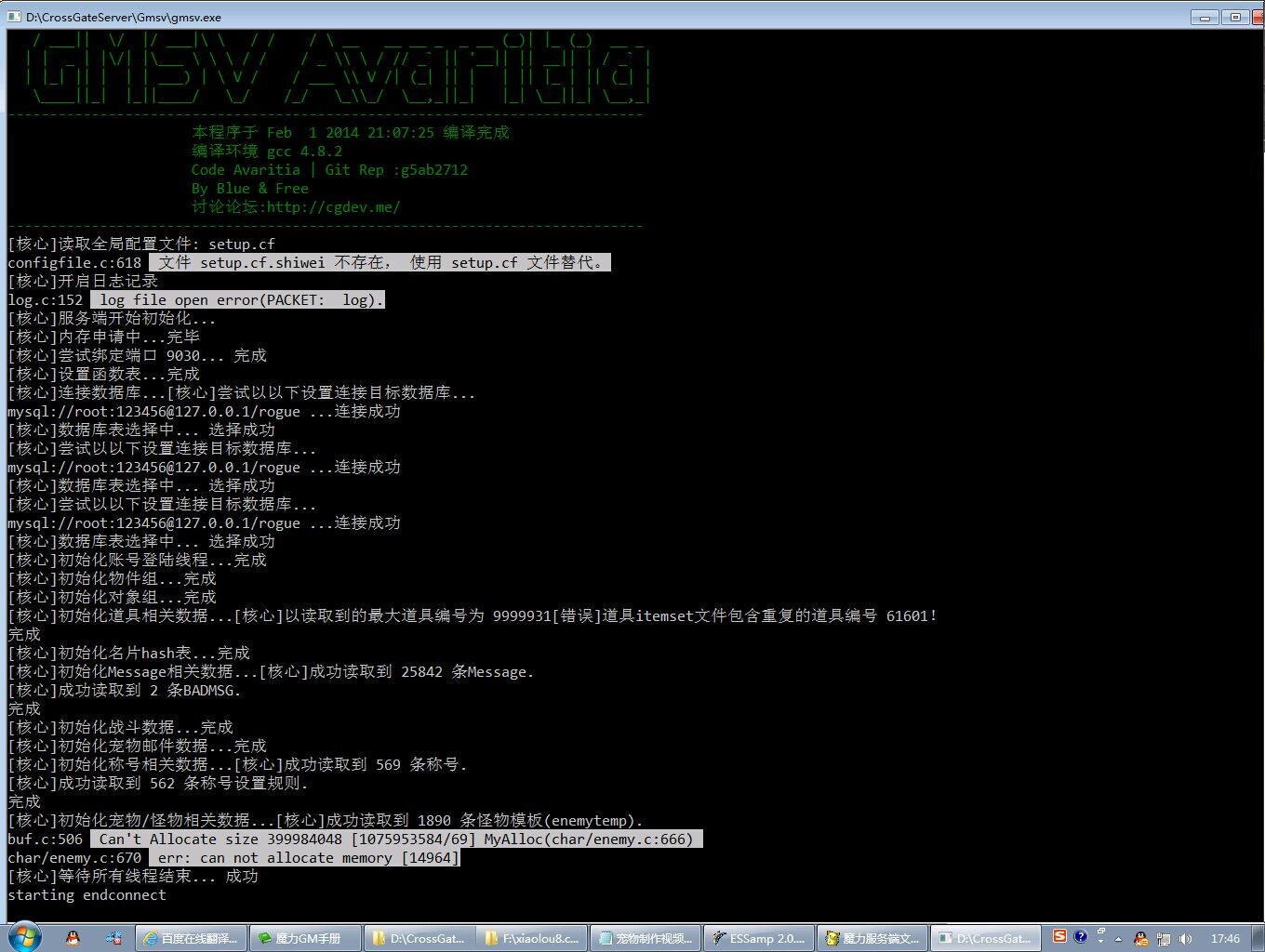Launch the pinned QQ penguin next to Start
This screenshot has width=1265, height=952.
(73, 938)
